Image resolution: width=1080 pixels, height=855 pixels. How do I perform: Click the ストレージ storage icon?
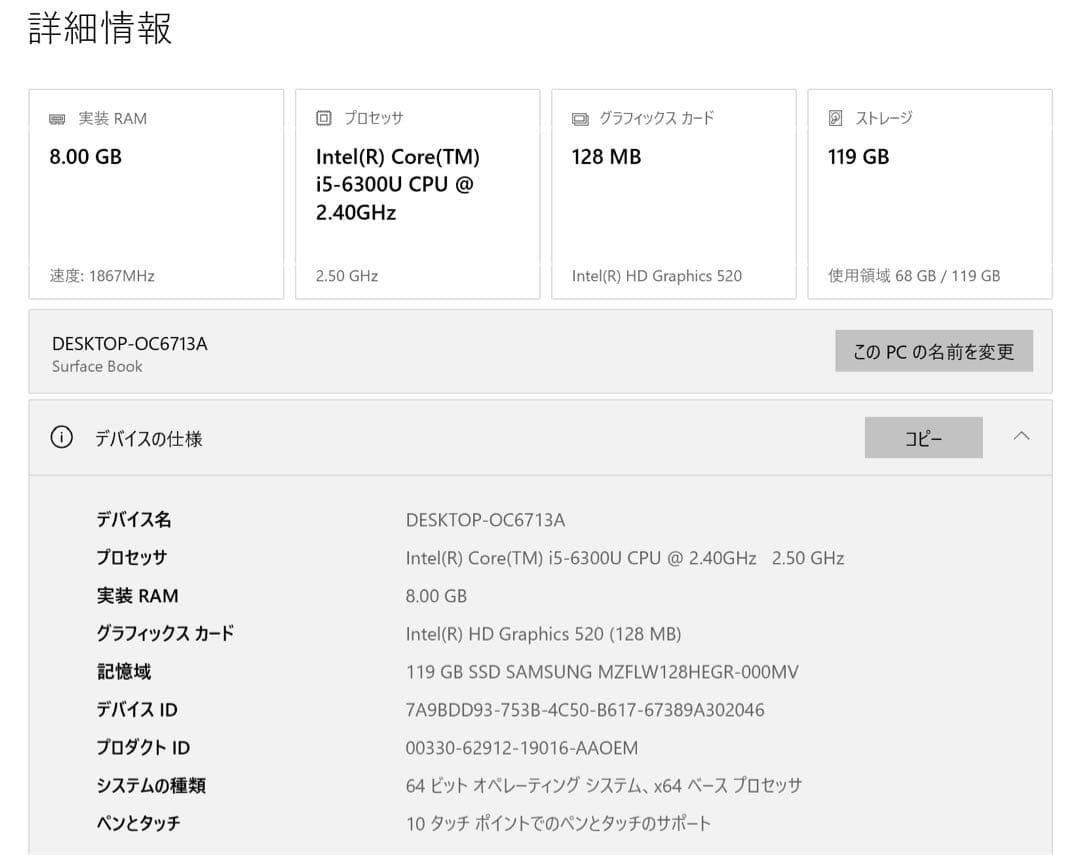(x=836, y=118)
